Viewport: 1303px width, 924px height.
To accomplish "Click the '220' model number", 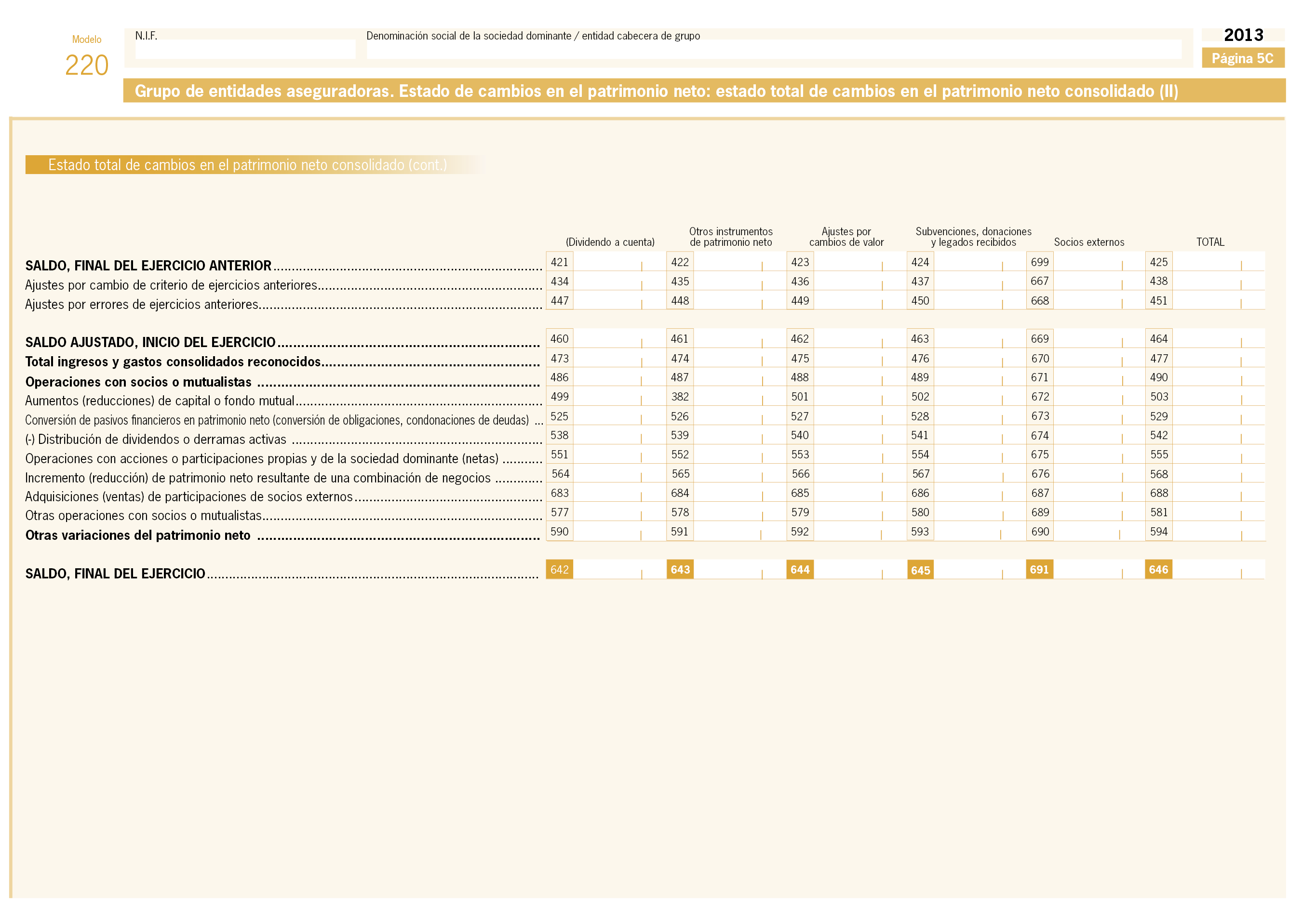I will coord(86,65).
